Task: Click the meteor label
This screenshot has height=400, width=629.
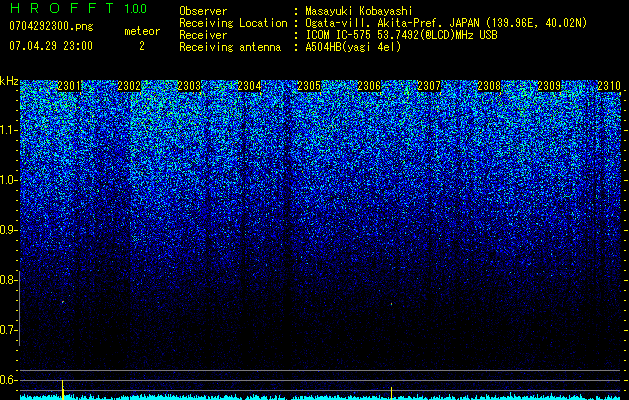Action: pos(142,31)
